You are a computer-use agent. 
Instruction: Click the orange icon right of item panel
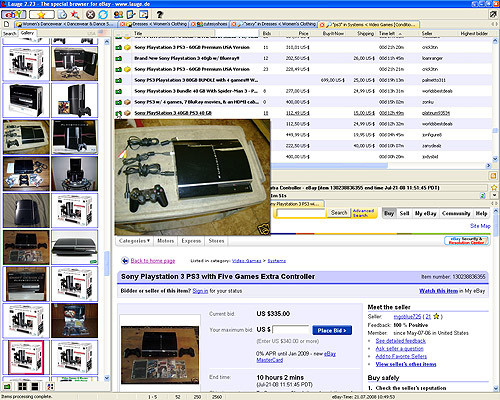(x=493, y=176)
